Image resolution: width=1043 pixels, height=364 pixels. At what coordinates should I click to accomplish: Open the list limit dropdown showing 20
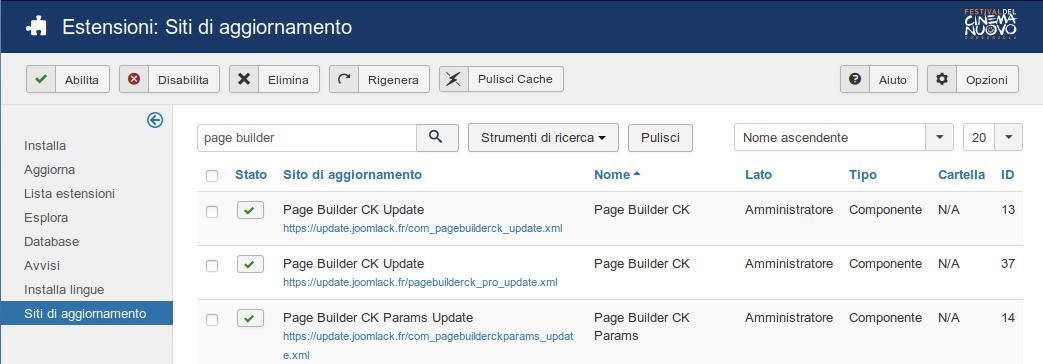pyautogui.click(x=992, y=138)
